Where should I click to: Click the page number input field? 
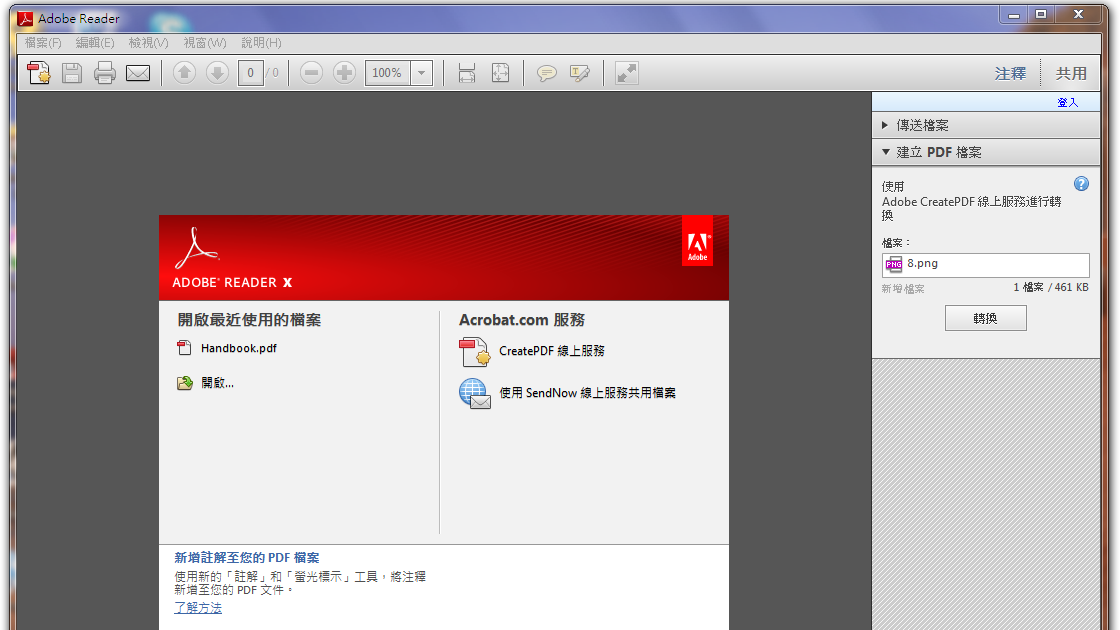pos(250,73)
